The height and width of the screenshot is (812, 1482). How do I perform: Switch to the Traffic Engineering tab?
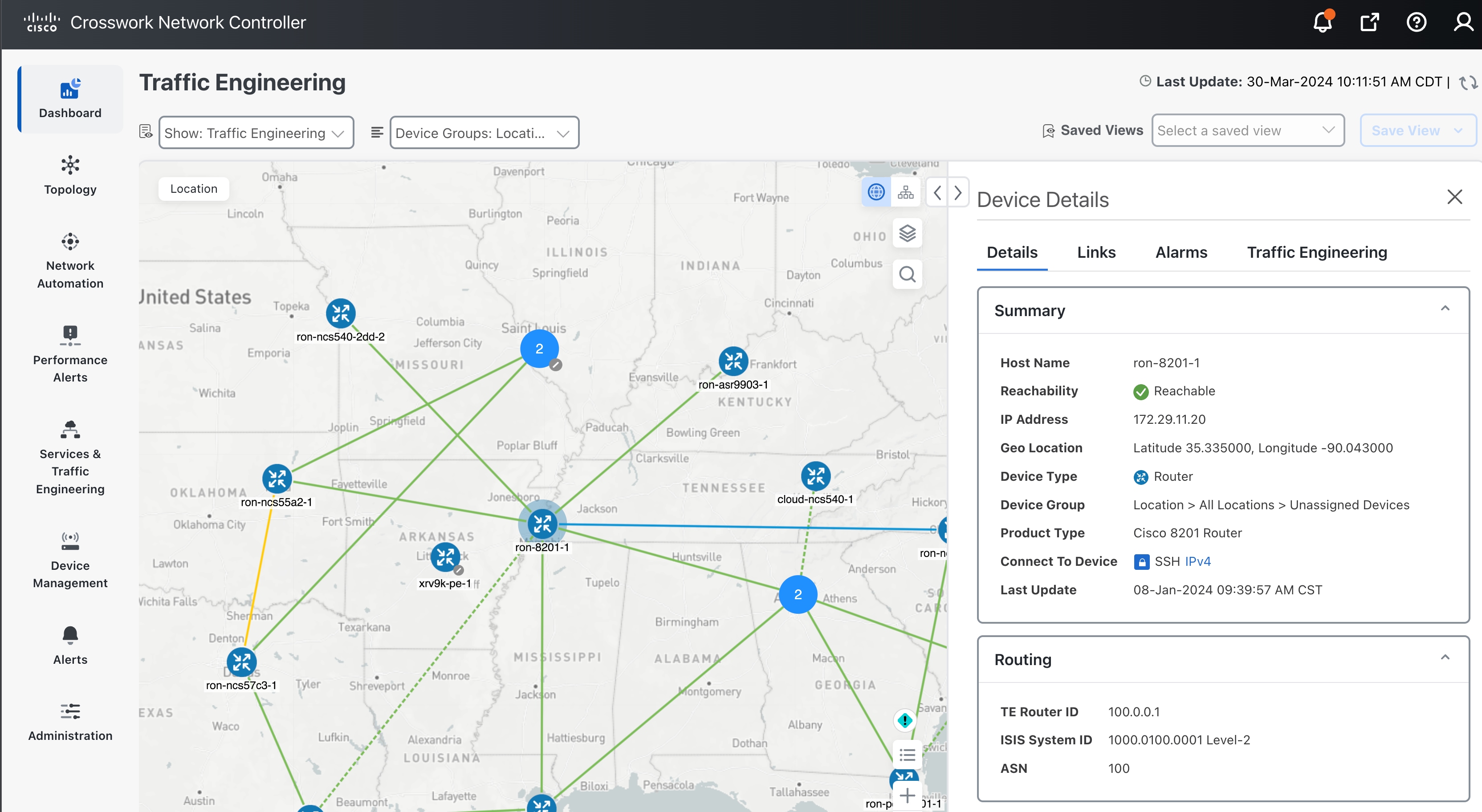click(1318, 252)
